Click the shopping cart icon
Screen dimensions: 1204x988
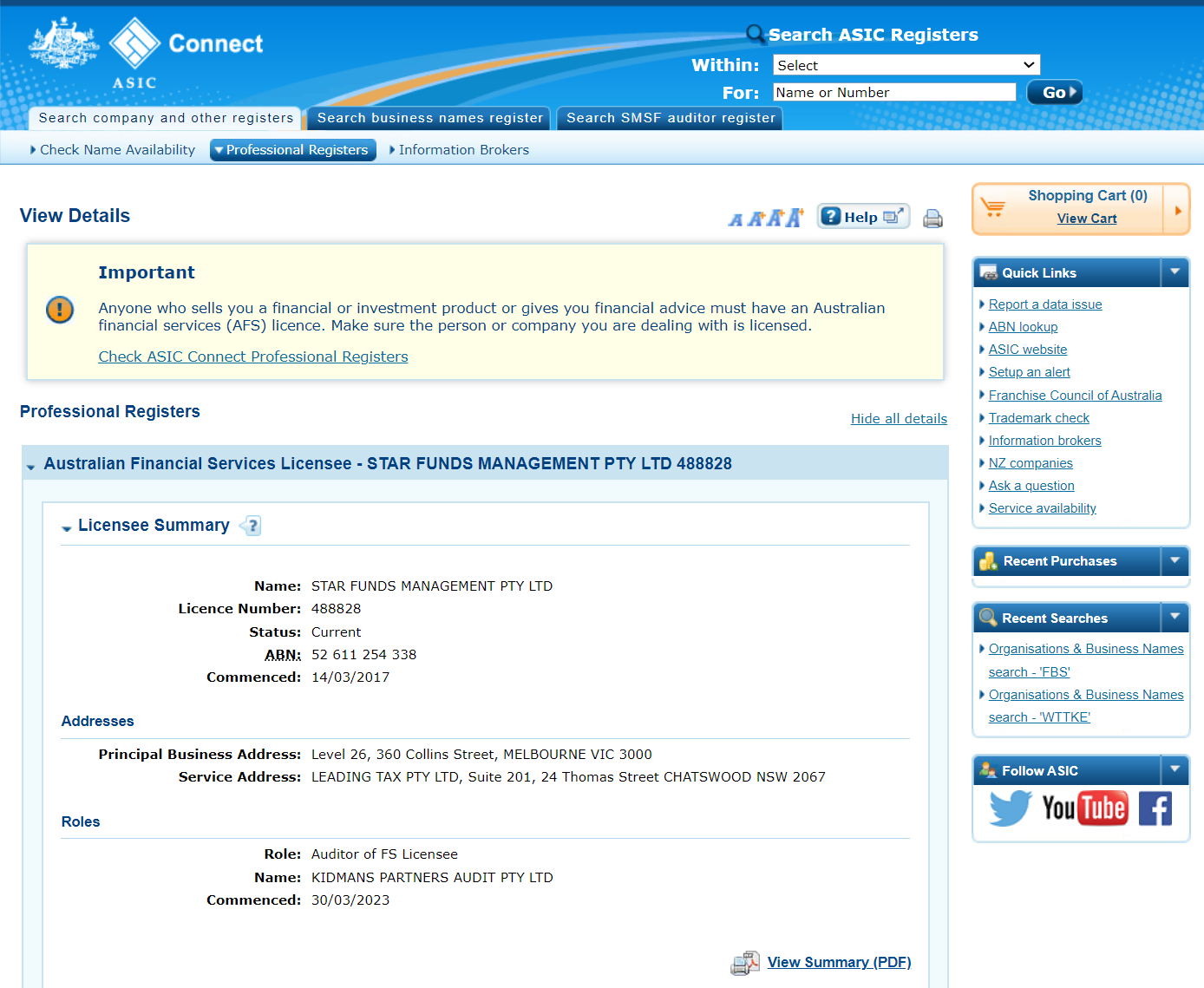pos(993,207)
